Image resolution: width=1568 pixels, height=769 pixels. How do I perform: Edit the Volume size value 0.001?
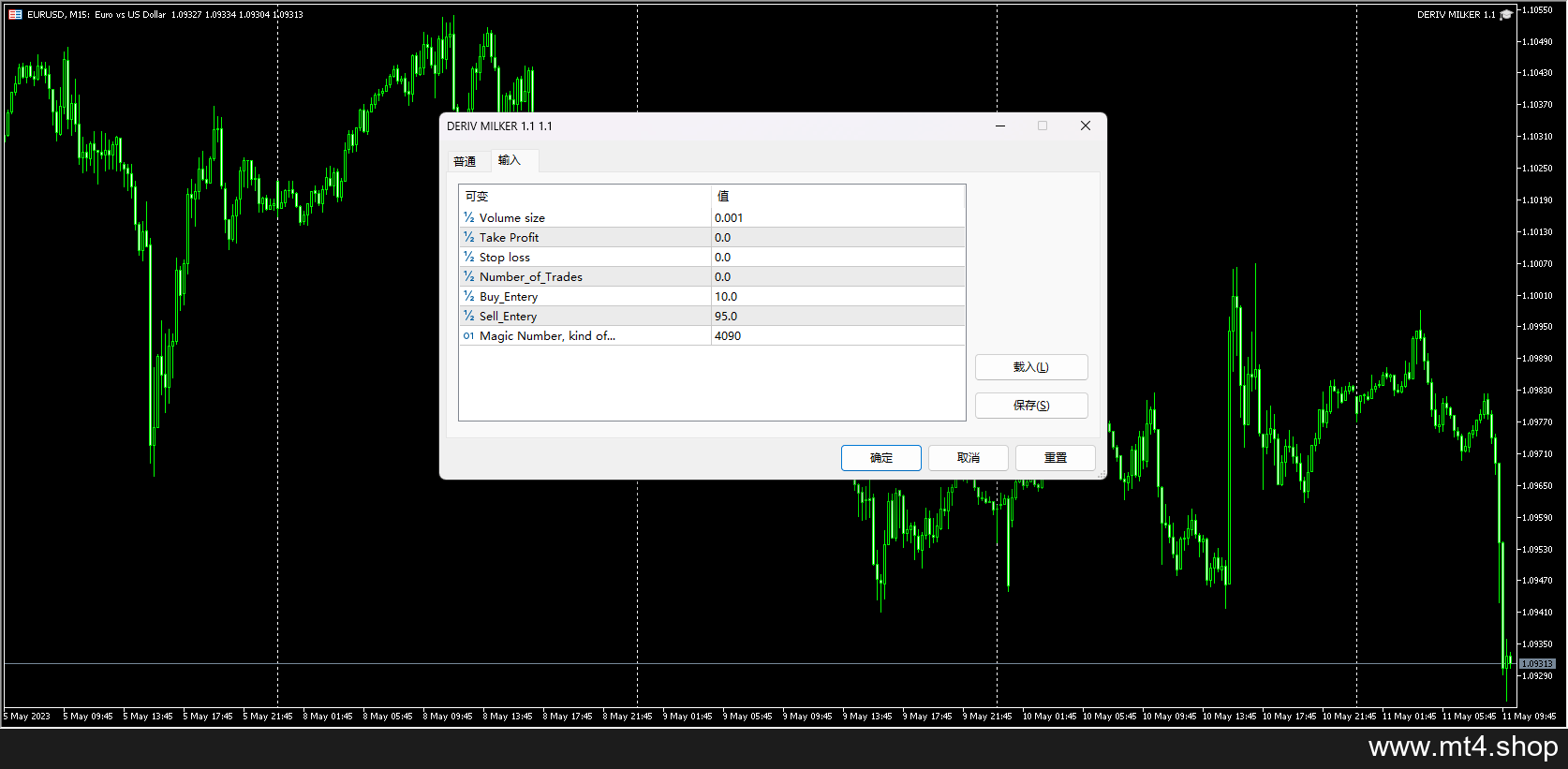[x=838, y=217]
